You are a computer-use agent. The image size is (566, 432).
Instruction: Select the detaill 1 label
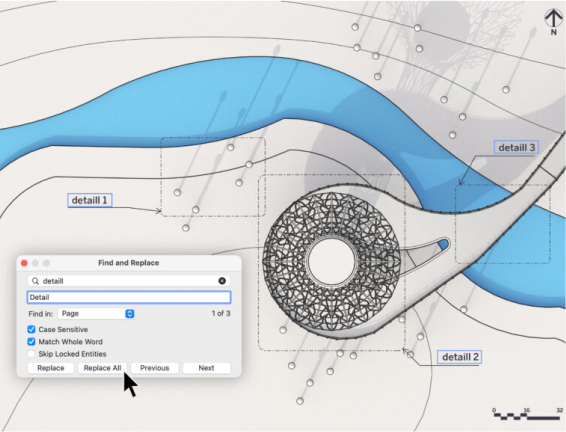(x=90, y=200)
